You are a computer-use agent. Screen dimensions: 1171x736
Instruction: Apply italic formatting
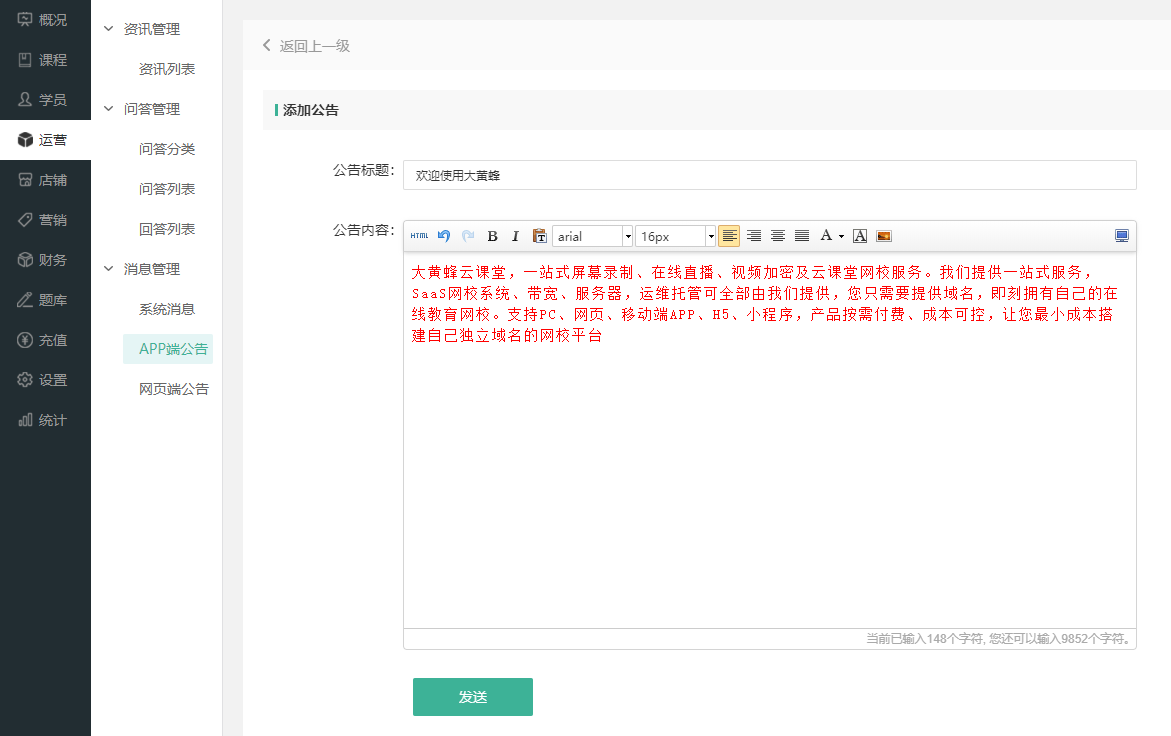(x=515, y=236)
